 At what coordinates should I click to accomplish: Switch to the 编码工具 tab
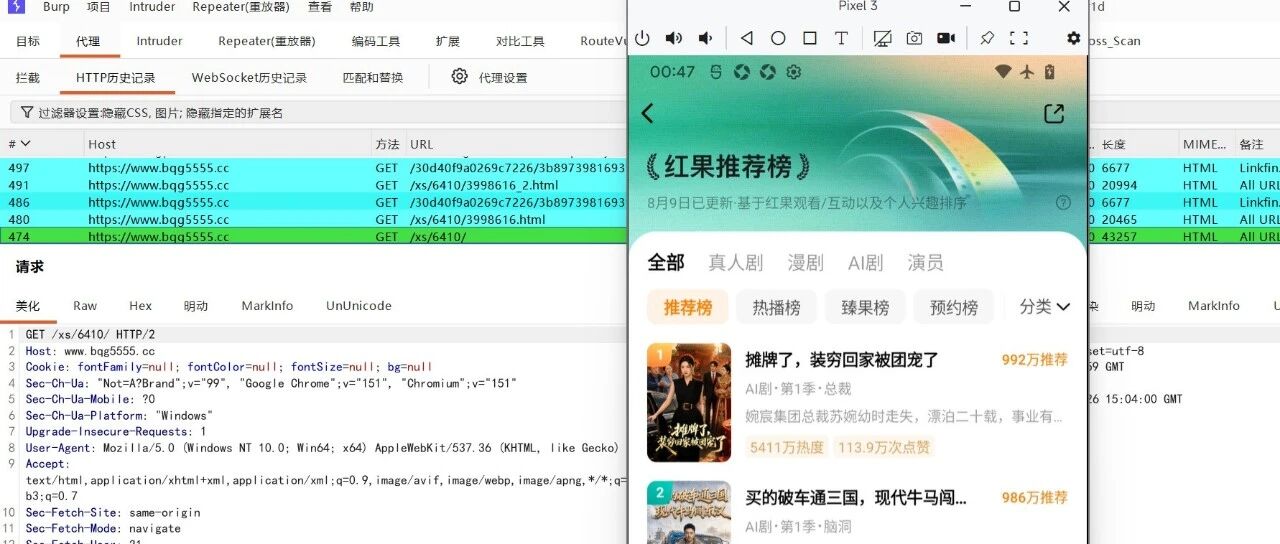[x=376, y=41]
